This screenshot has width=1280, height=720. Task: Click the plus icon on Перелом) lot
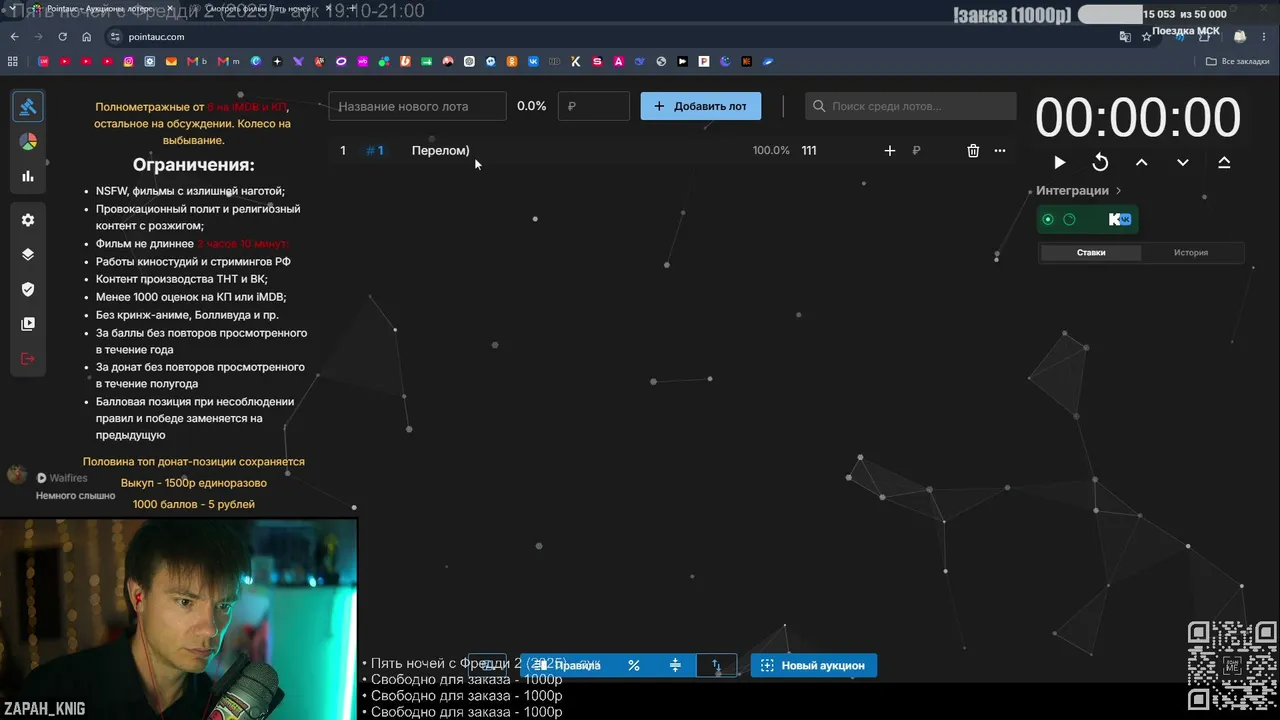click(890, 151)
